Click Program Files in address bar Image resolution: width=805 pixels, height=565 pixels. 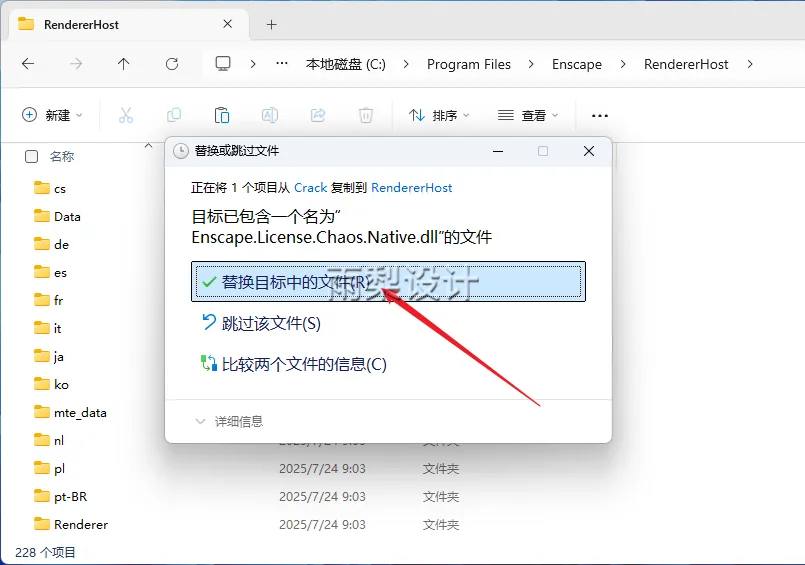[x=469, y=64]
